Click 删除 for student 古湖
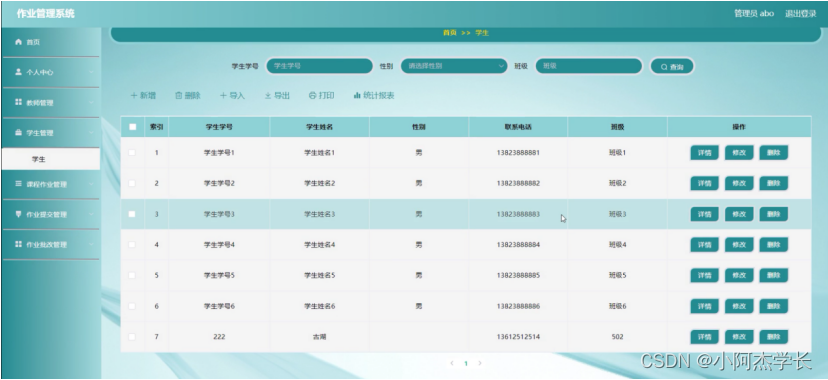The height and width of the screenshot is (380, 828). pyautogui.click(x=774, y=337)
